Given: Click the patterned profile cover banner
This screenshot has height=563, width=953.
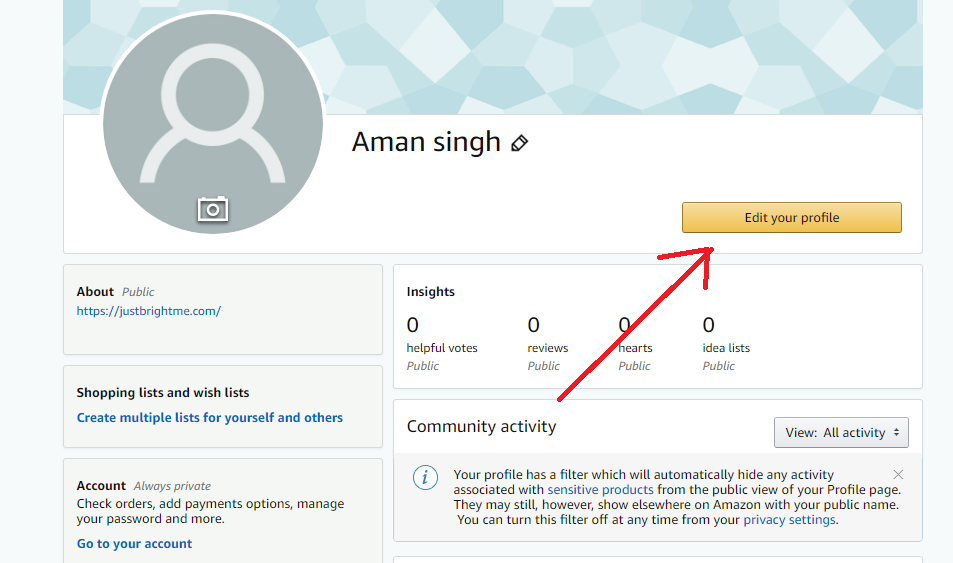Looking at the screenshot, I should [608, 55].
